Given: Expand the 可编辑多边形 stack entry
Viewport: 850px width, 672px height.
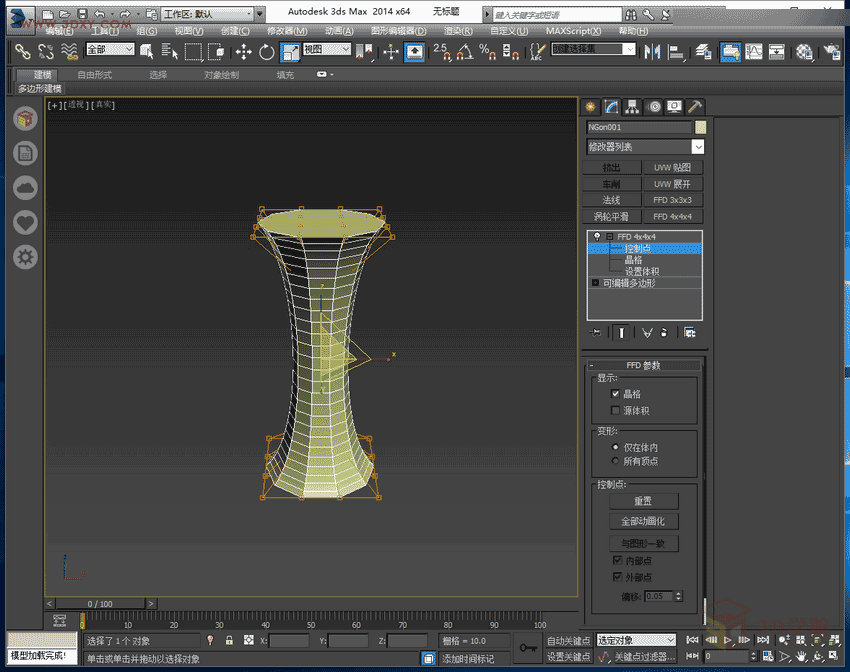Looking at the screenshot, I should point(596,283).
